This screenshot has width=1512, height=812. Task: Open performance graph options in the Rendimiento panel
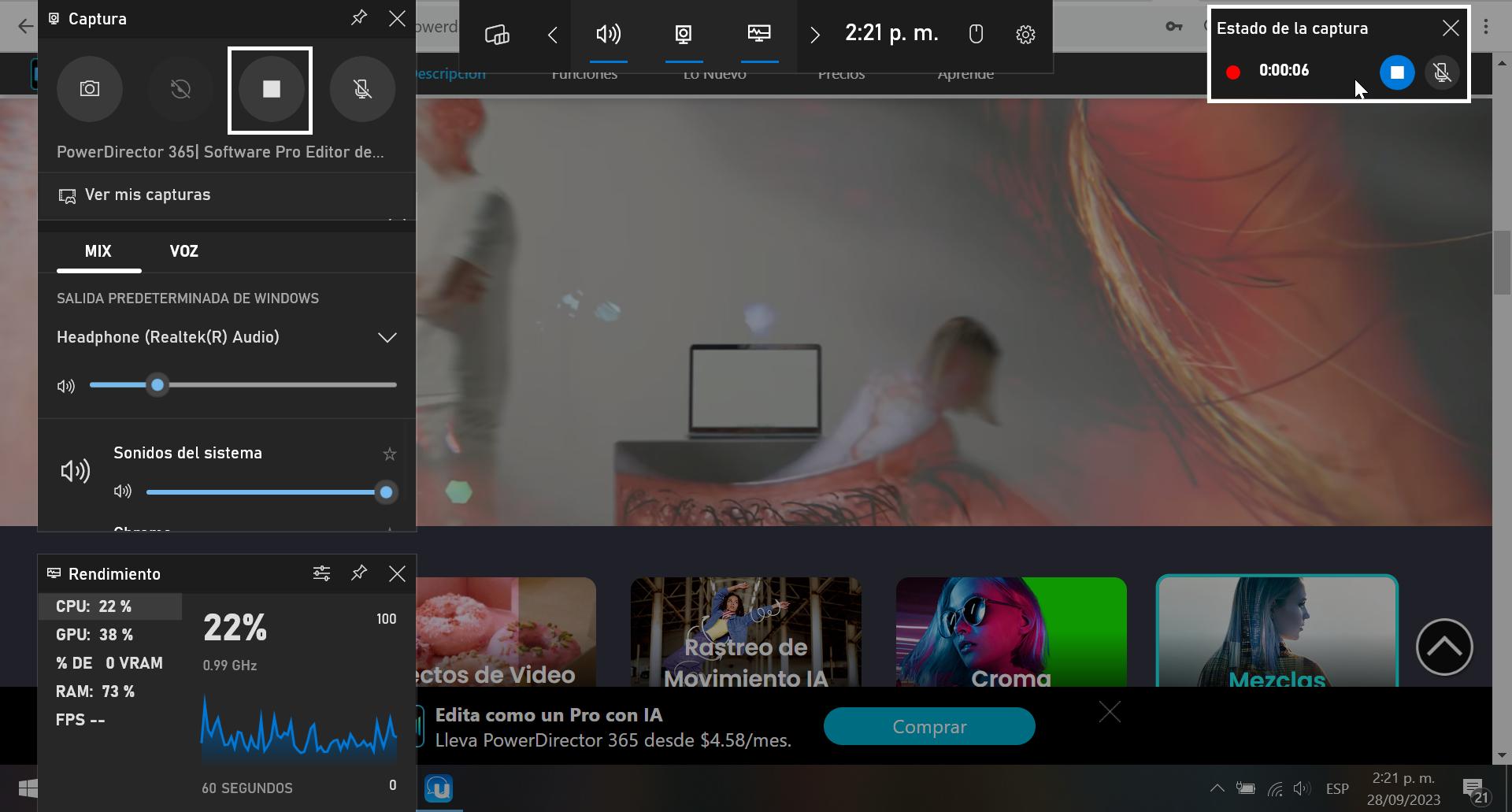[321, 573]
